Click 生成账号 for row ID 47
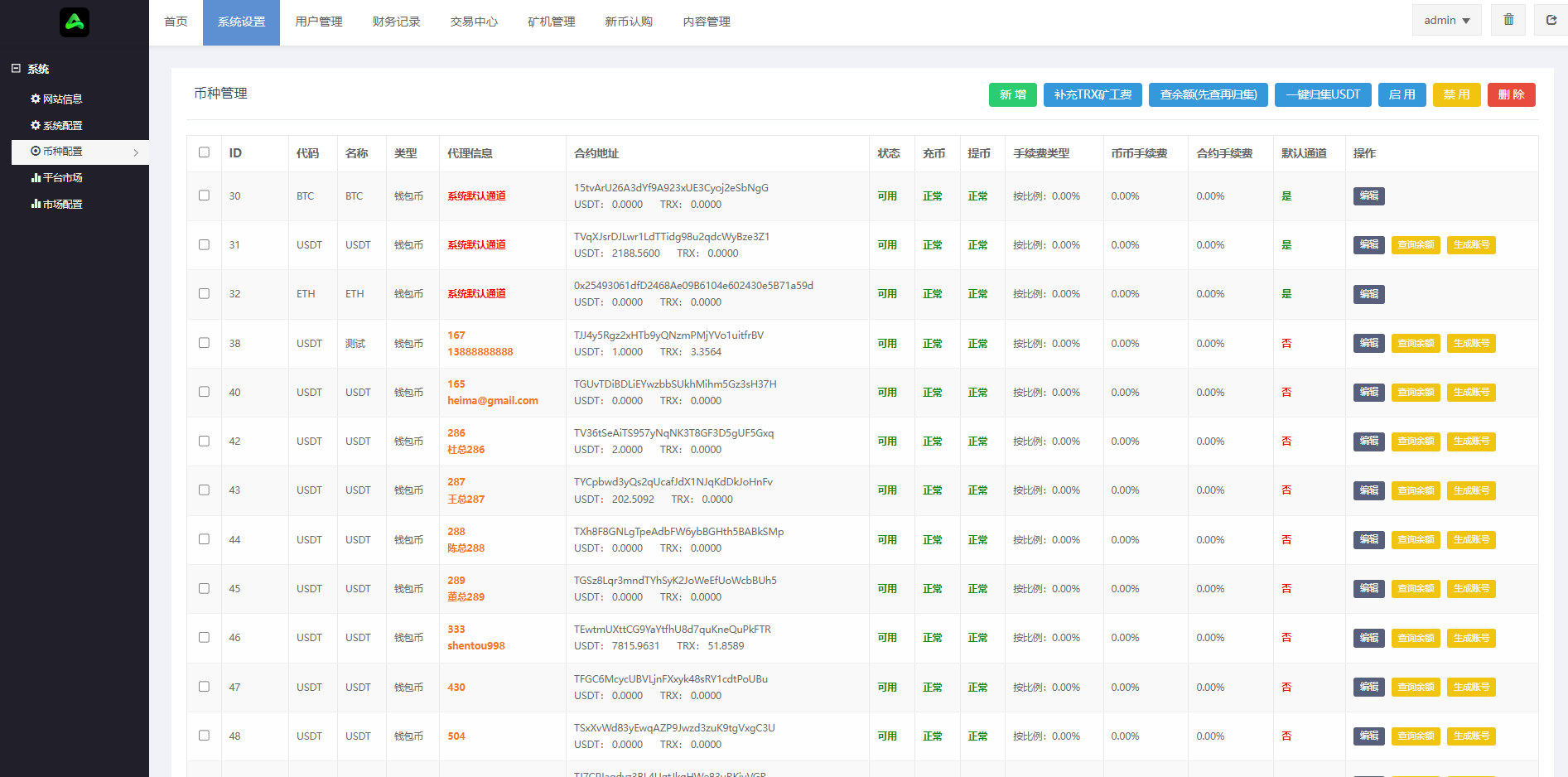1568x777 pixels. click(1471, 687)
